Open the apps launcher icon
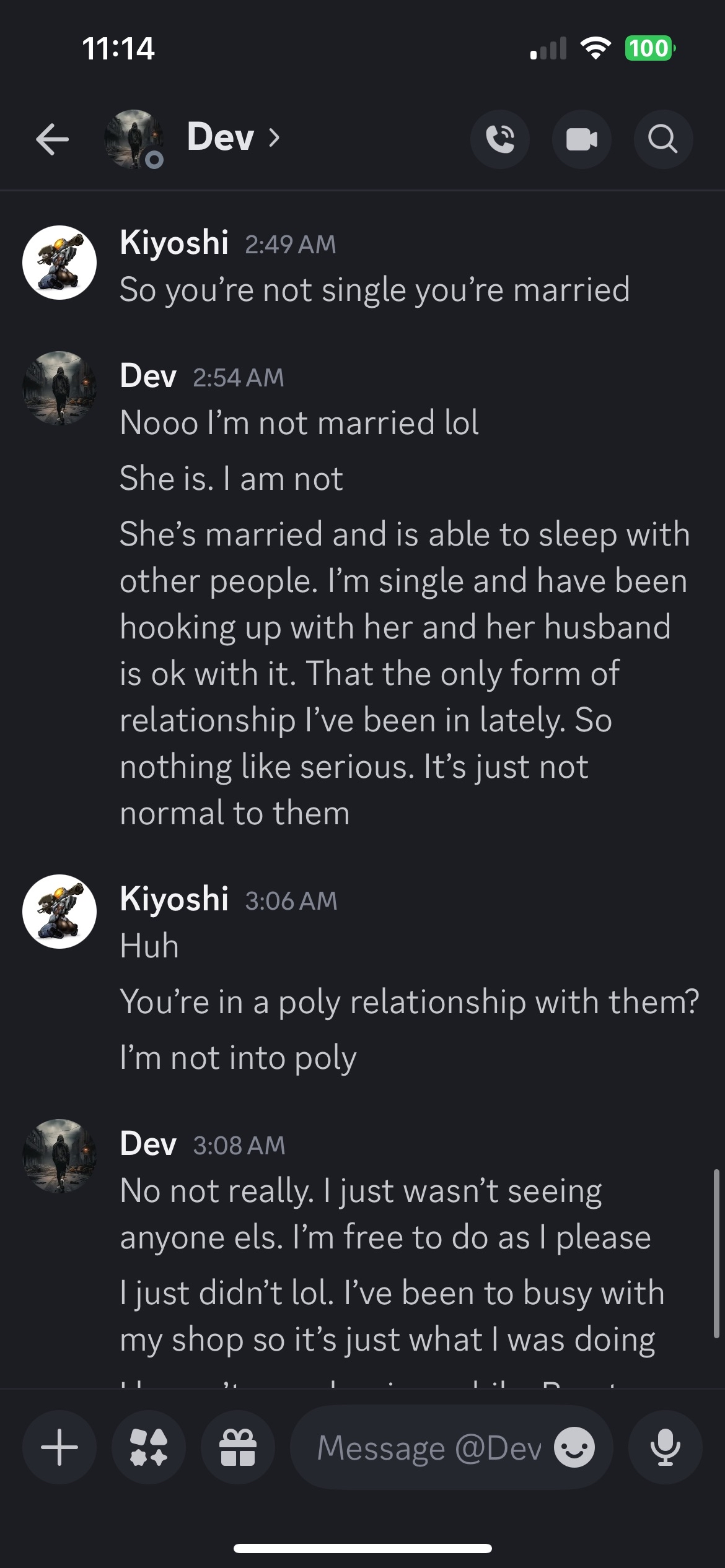Image resolution: width=725 pixels, height=1568 pixels. pyautogui.click(x=149, y=1447)
